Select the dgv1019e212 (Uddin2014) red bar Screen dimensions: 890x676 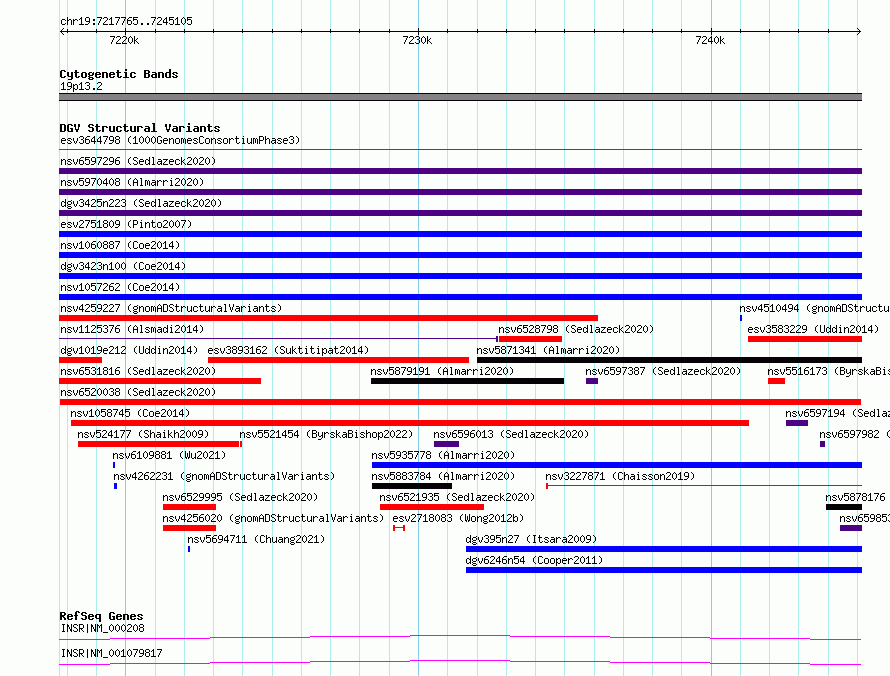click(81, 360)
